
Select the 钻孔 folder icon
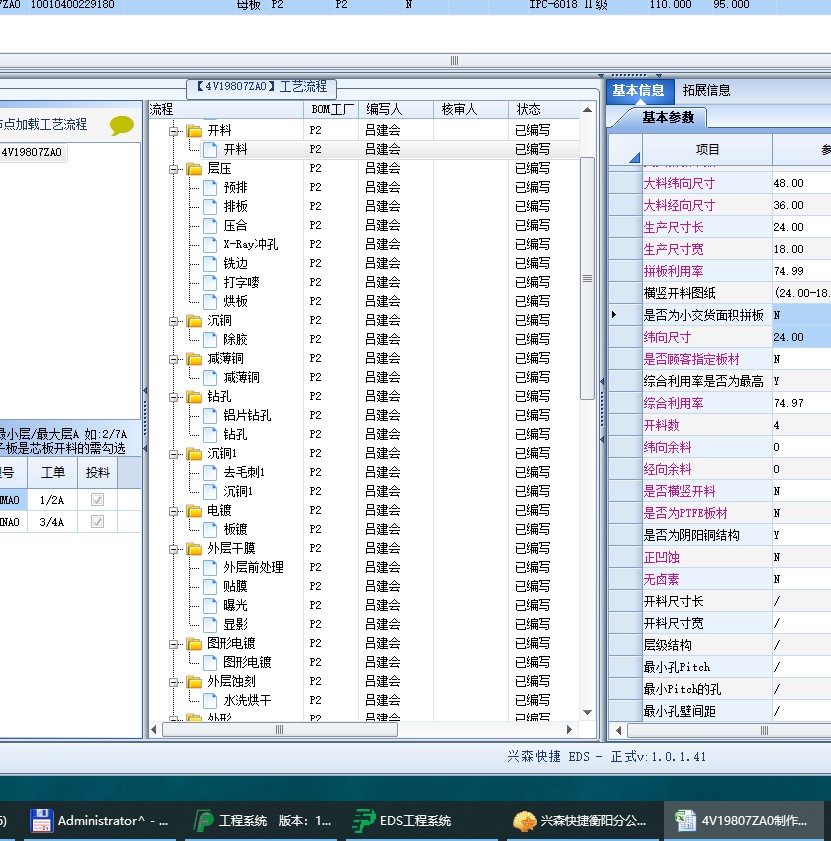(x=194, y=396)
